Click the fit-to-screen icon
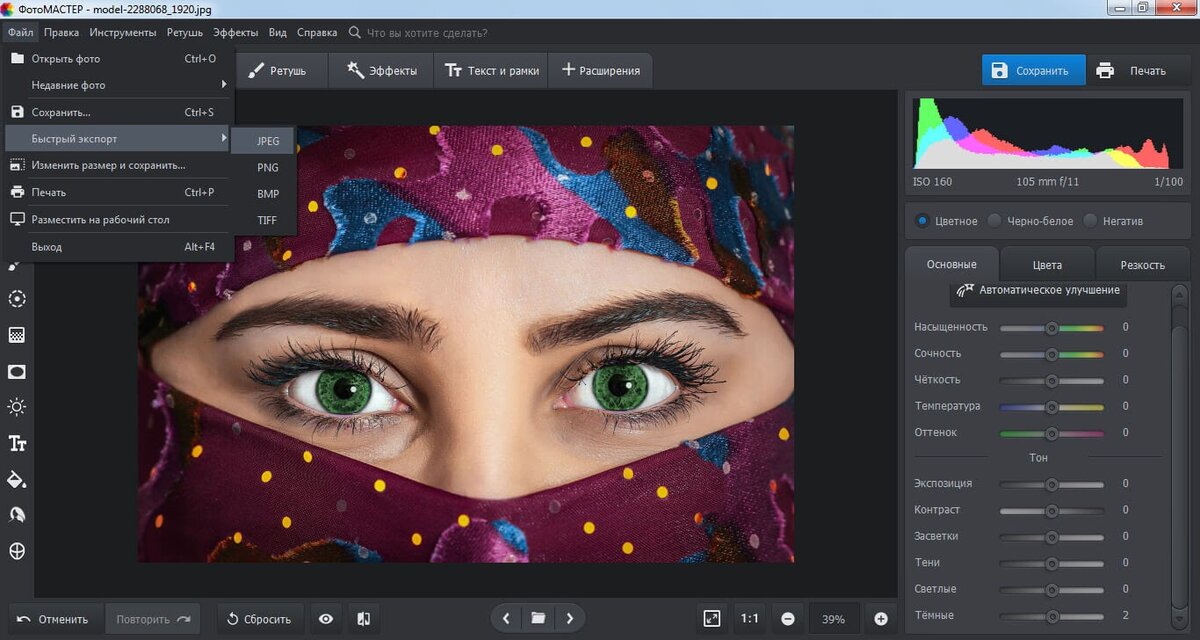This screenshot has height=640, width=1200. pos(711,619)
